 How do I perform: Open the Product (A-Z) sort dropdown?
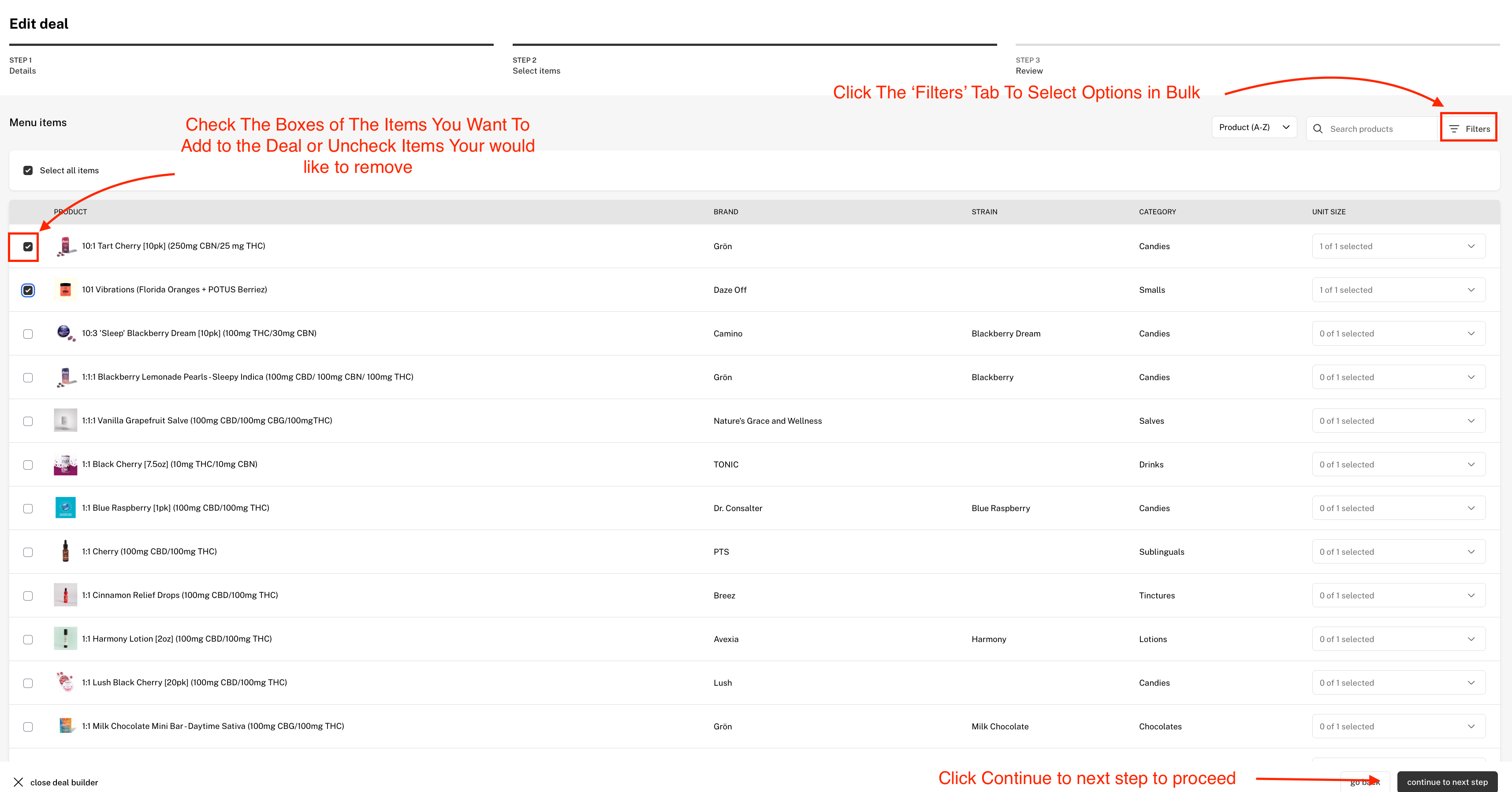pos(1254,127)
